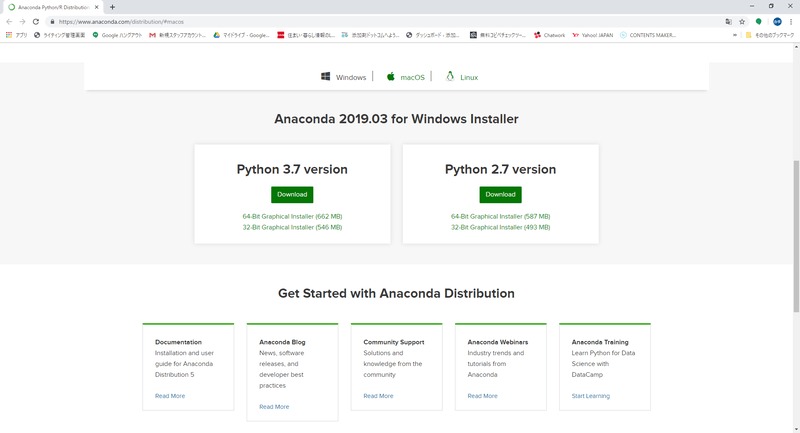This screenshot has height=433, width=800.
Task: Open the 無料コピペチェックツール bookmark
Action: point(497,35)
